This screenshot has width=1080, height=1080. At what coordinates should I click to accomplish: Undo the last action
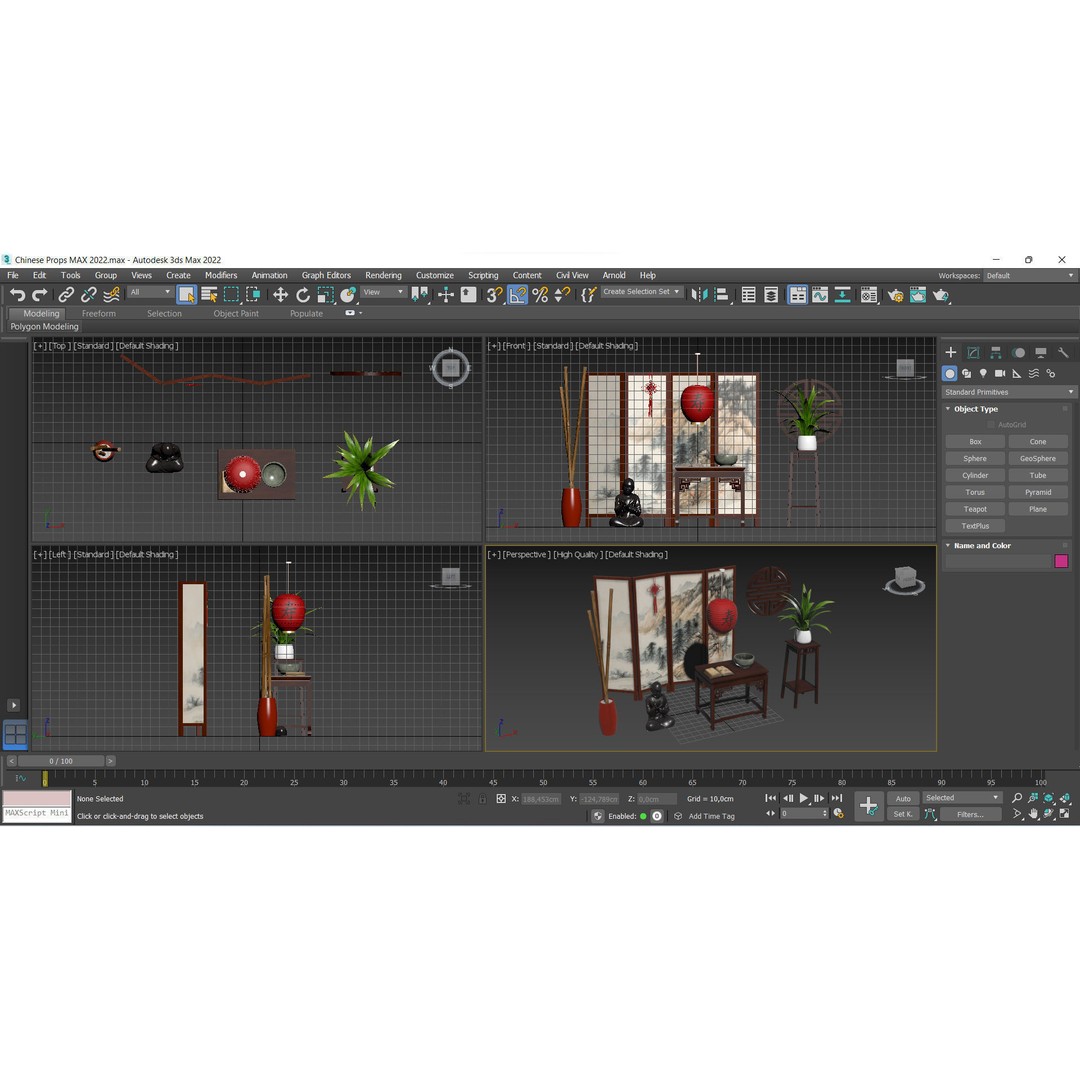coord(17,295)
